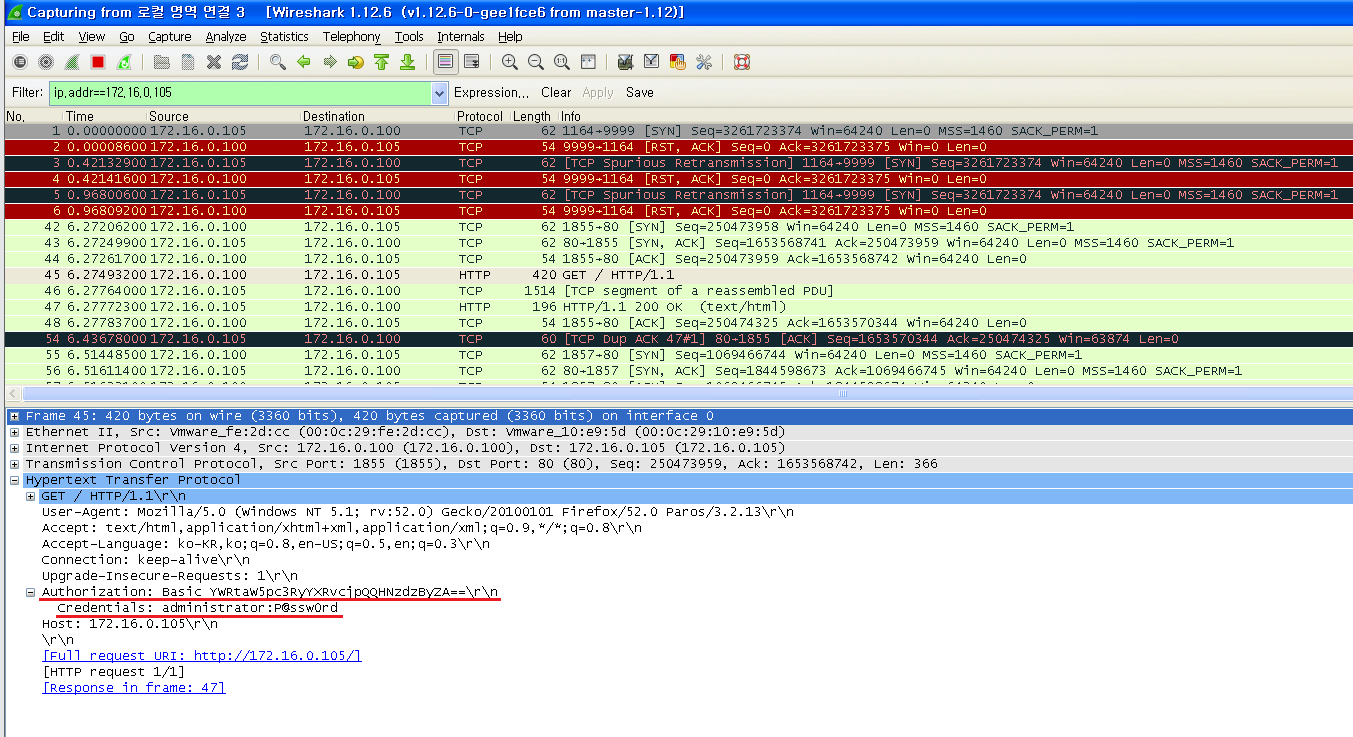Toggle auto scroll during live capture
The height and width of the screenshot is (737, 1353).
tap(471, 62)
